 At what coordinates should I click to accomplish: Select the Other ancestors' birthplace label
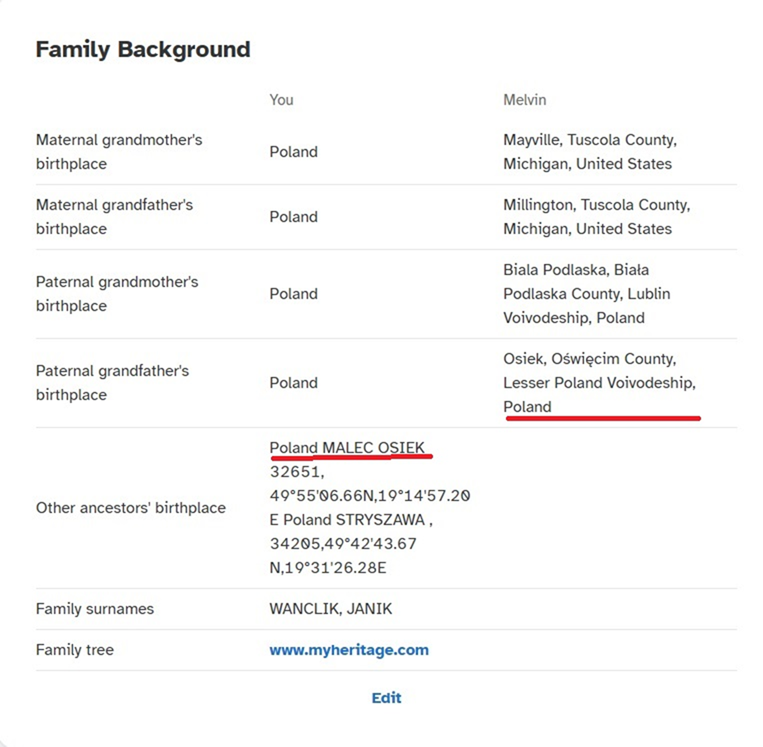131,508
